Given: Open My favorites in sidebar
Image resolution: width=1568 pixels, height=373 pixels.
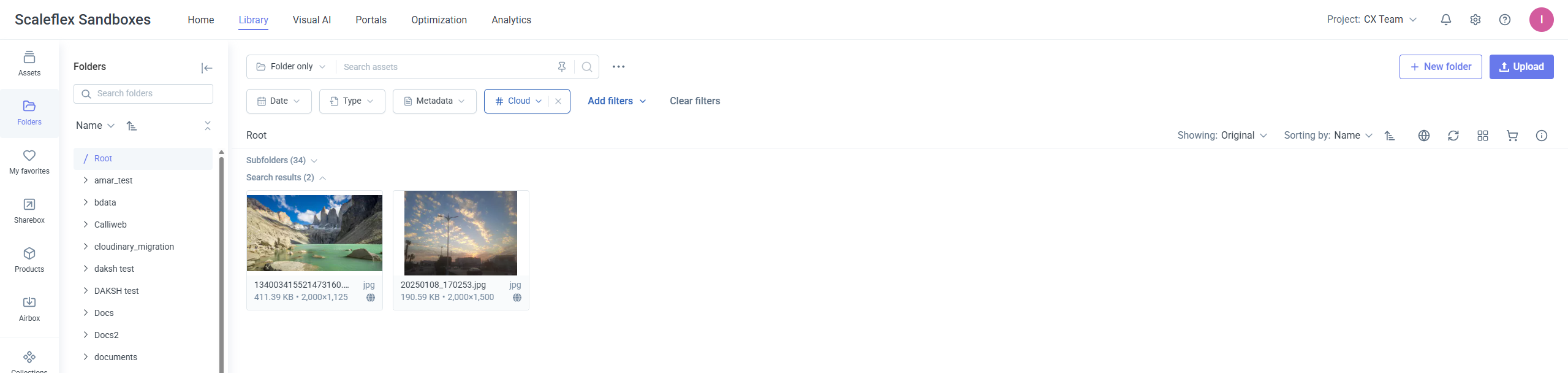Looking at the screenshot, I should click(x=29, y=162).
